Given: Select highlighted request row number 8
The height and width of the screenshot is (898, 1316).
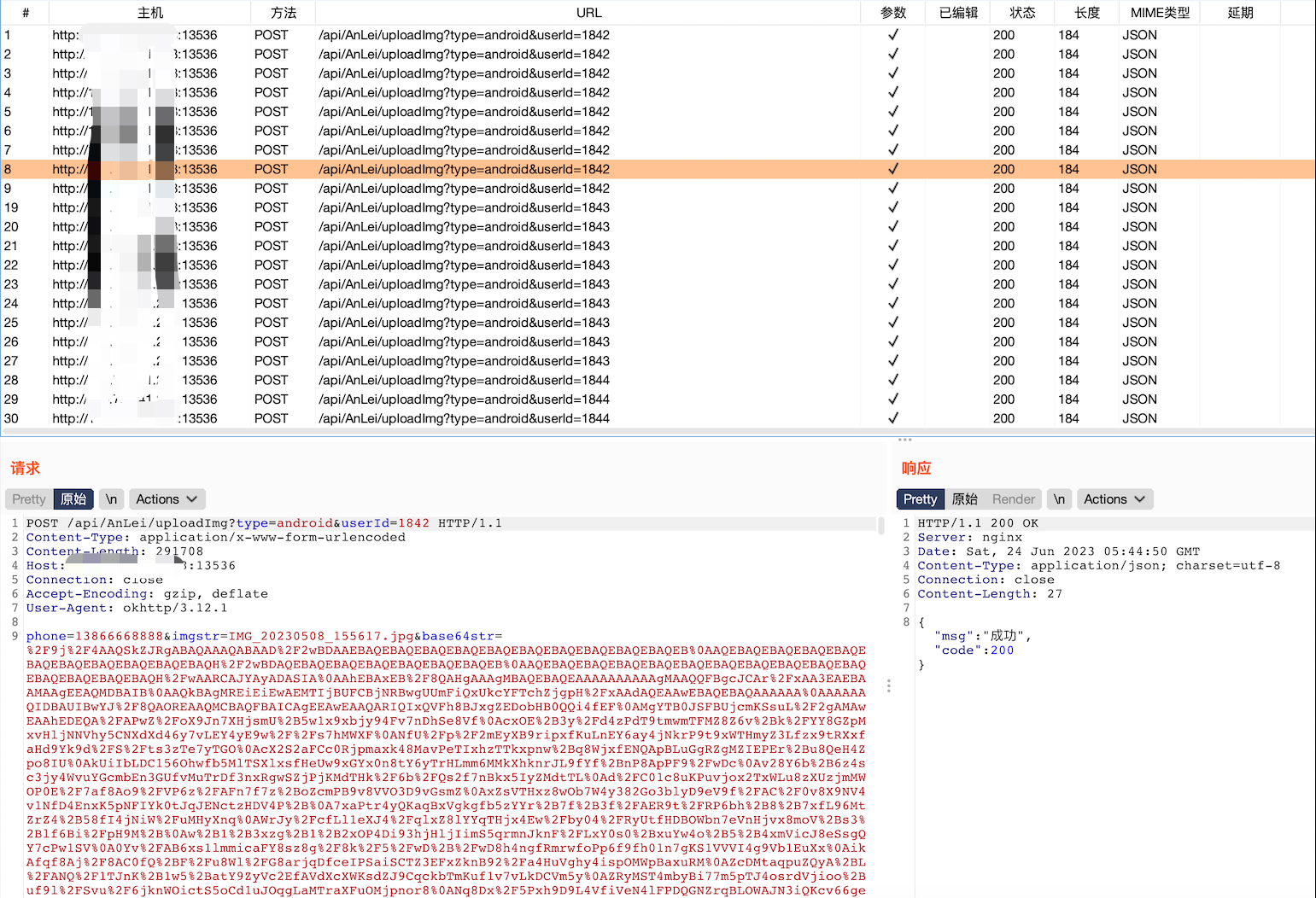Looking at the screenshot, I should point(658,169).
